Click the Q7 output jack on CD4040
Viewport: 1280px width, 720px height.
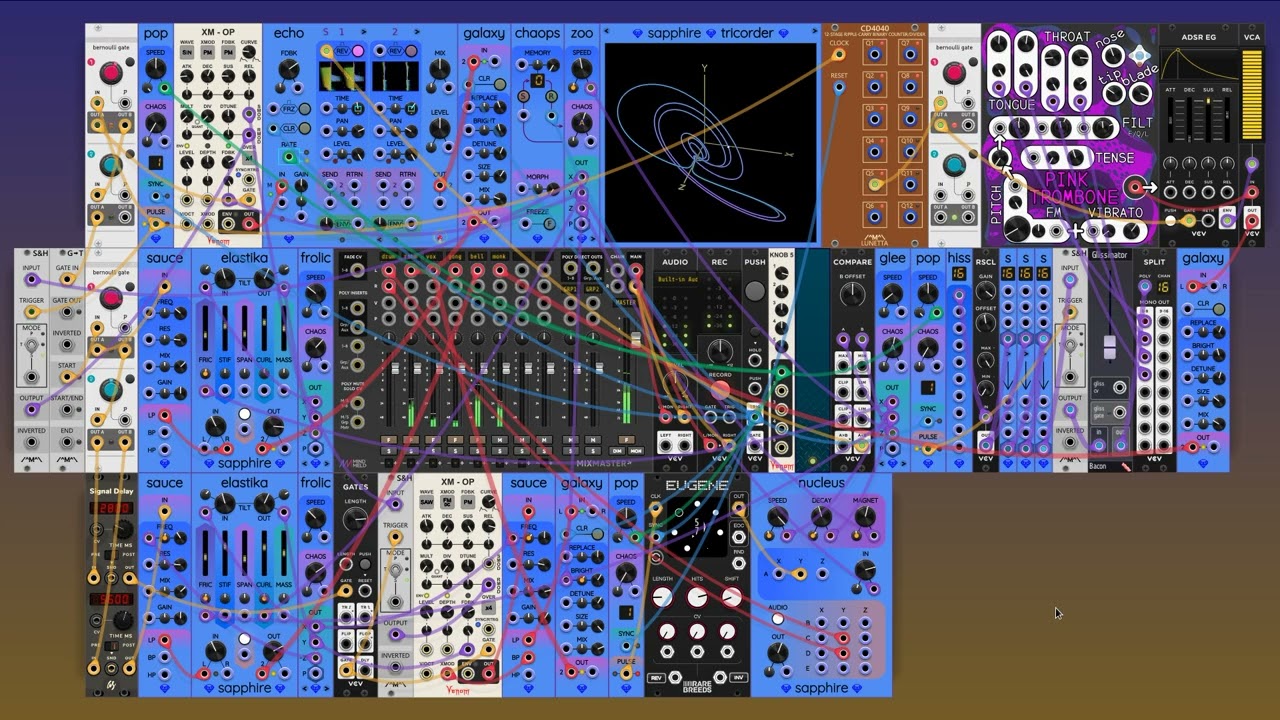pos(910,54)
